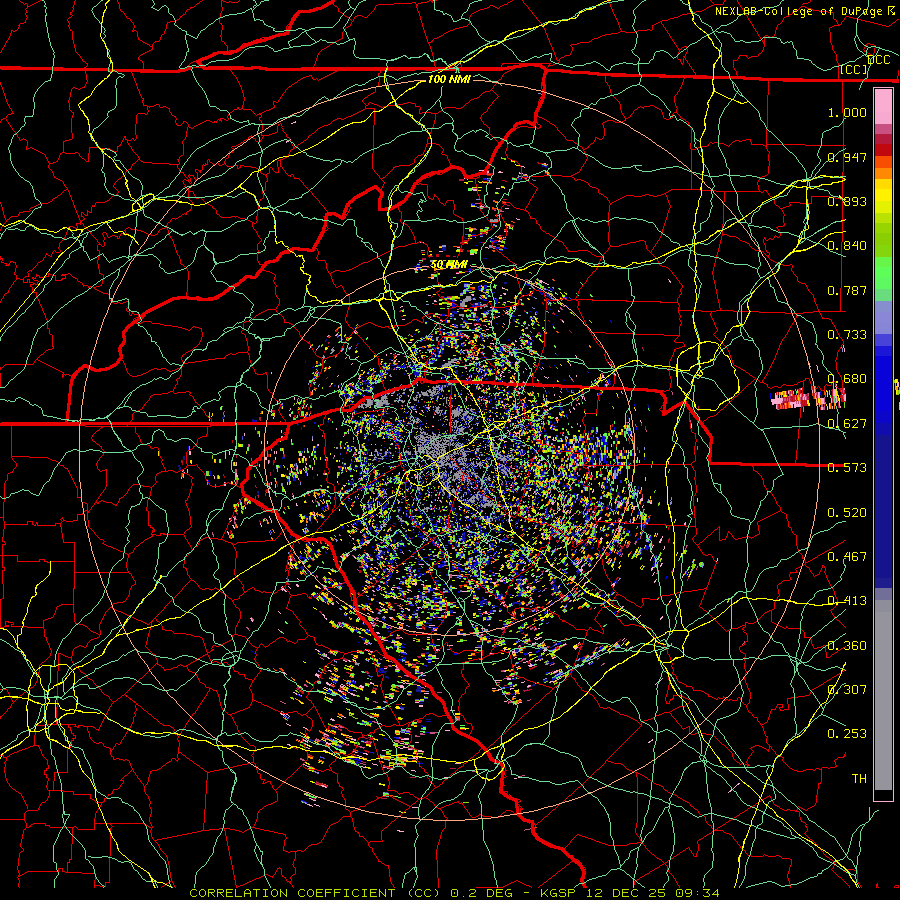Click the 0.893 scale value
Screen dimensions: 900x900
847,201
